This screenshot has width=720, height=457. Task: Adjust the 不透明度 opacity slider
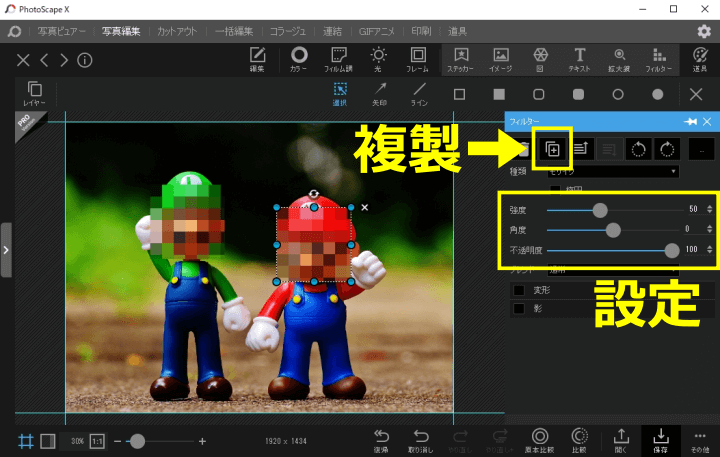(x=672, y=250)
